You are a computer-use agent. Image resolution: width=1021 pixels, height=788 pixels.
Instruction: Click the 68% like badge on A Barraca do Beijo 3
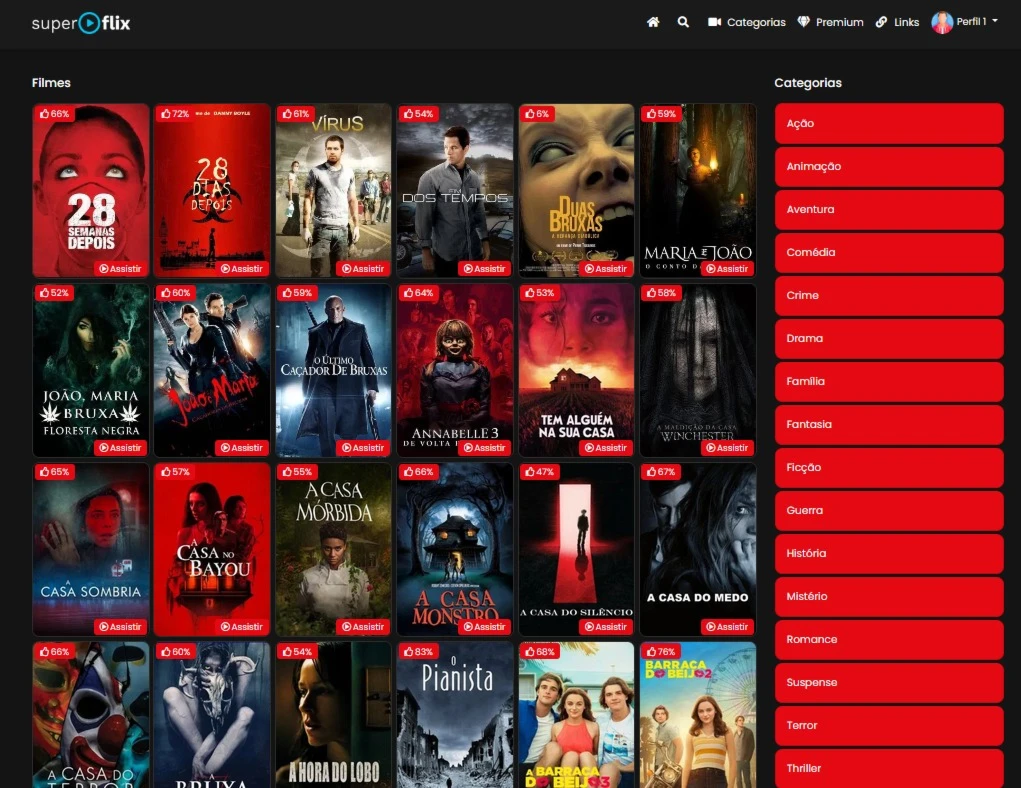click(540, 651)
